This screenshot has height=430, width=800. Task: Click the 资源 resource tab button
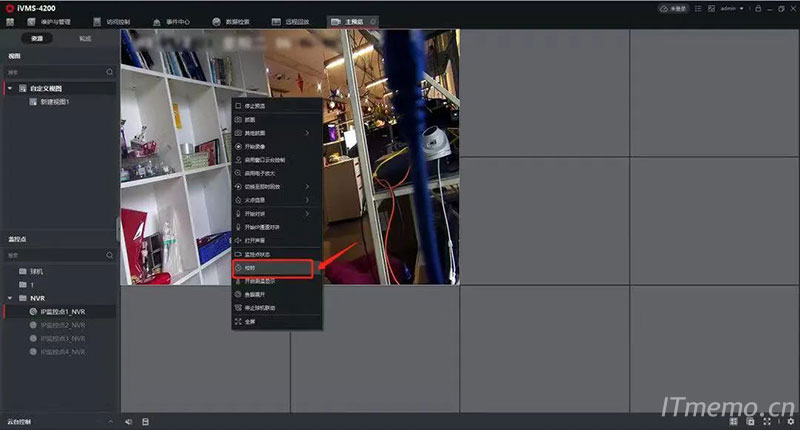point(37,38)
